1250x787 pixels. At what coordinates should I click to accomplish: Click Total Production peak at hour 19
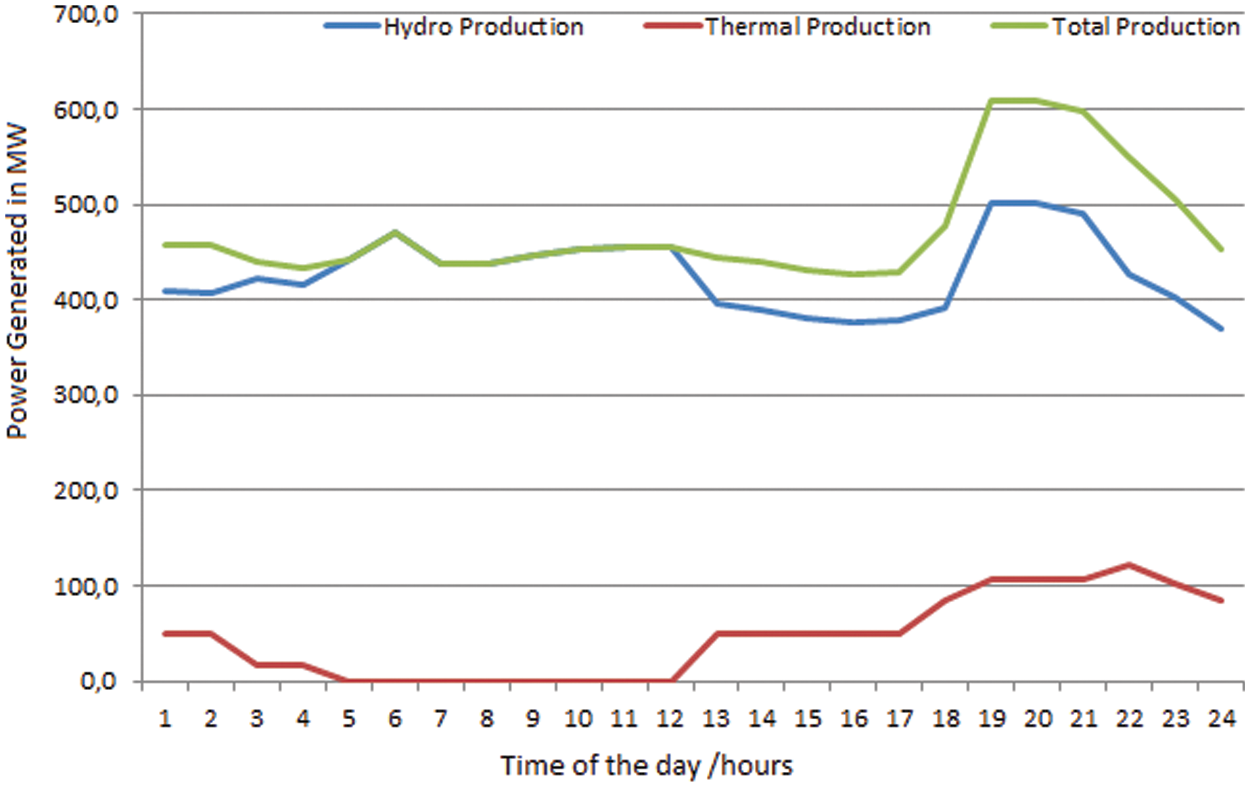point(989,100)
